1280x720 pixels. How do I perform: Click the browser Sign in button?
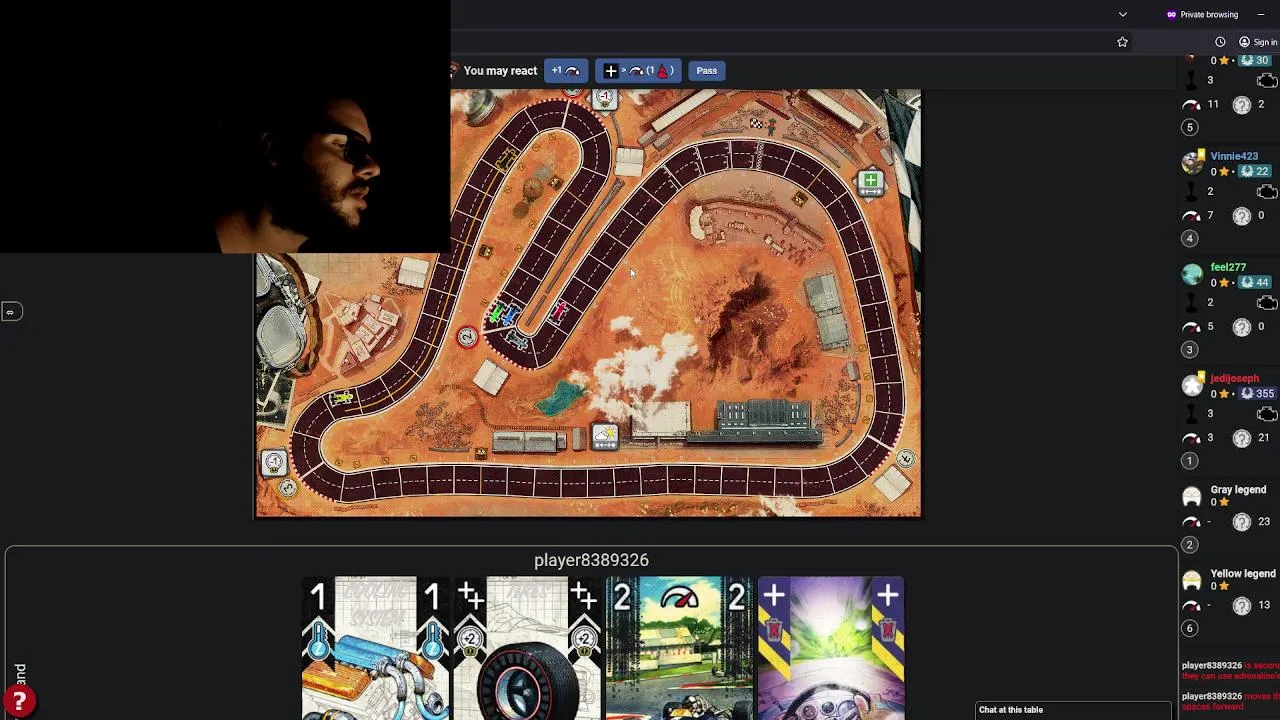pos(1258,42)
